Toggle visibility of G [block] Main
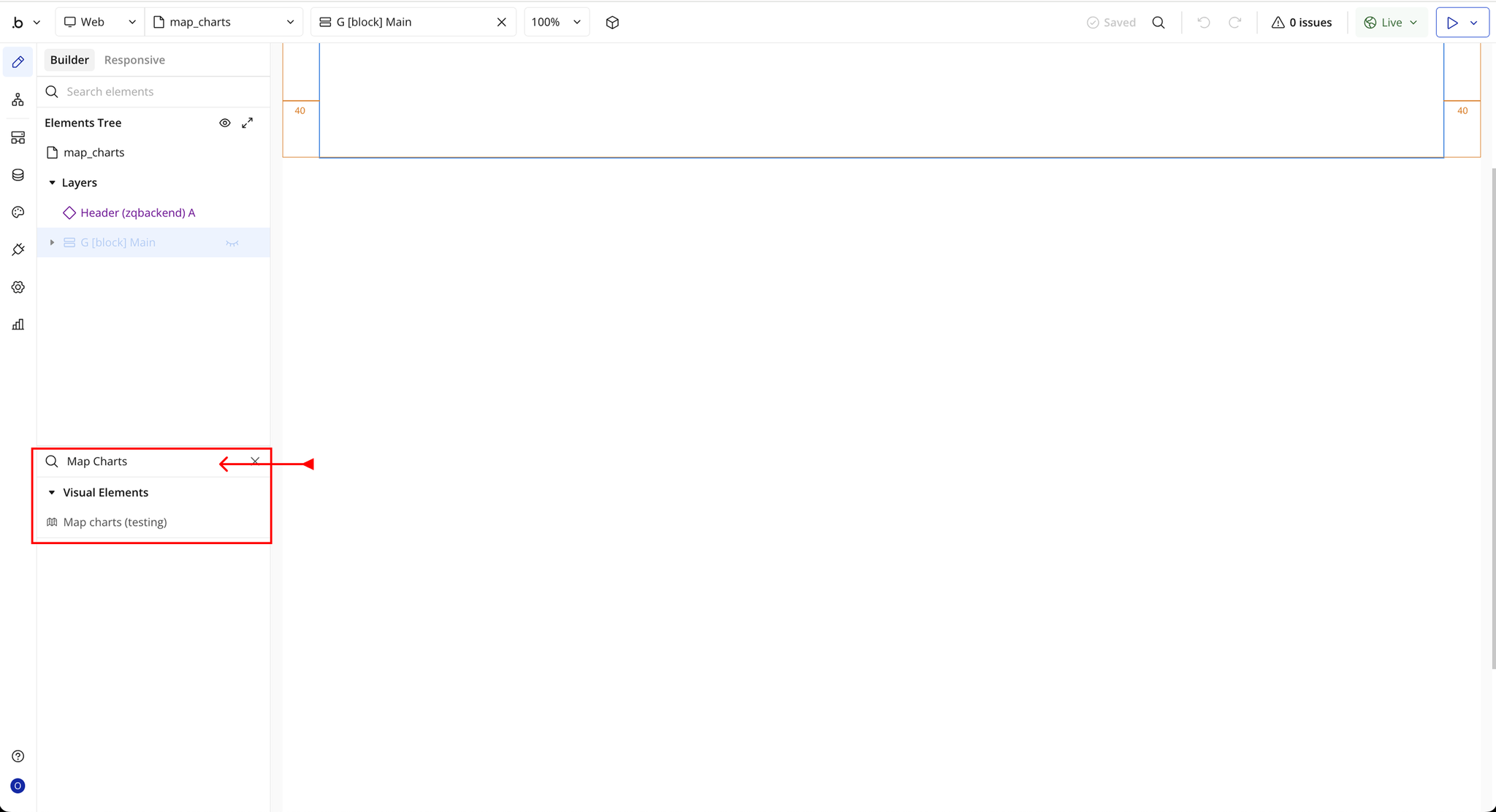The width and height of the screenshot is (1496, 812). pyautogui.click(x=232, y=243)
